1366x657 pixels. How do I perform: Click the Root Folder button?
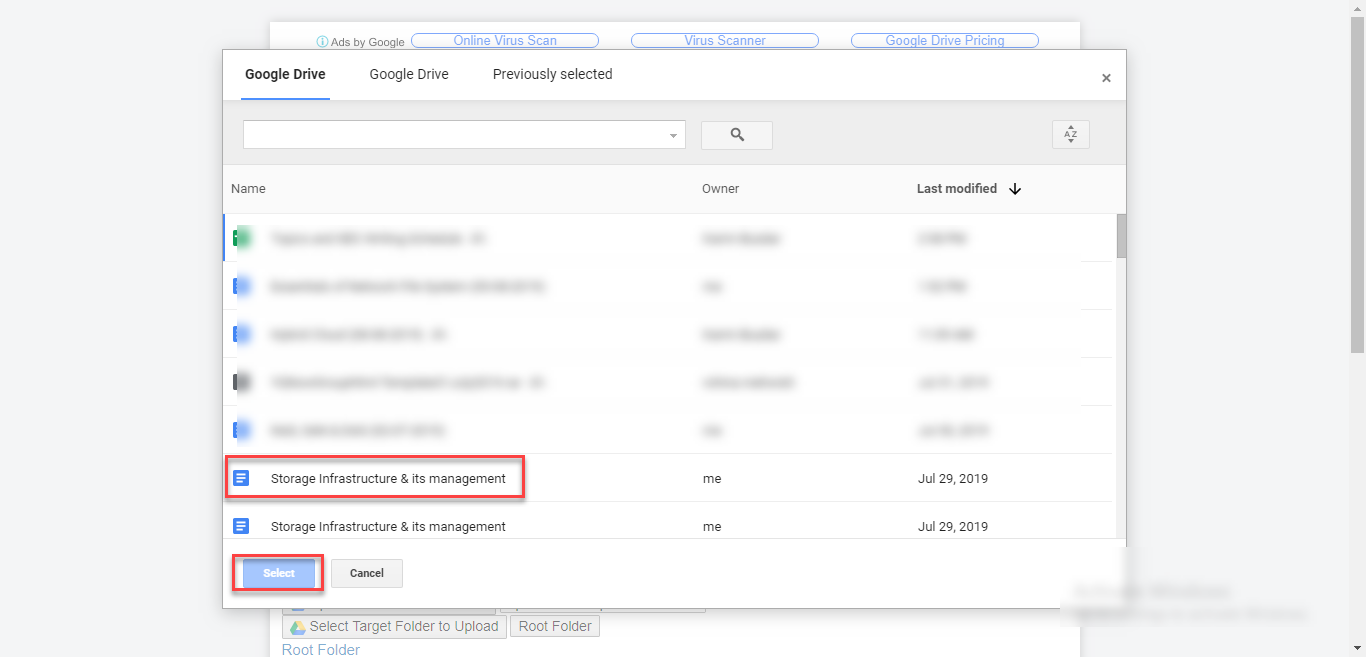pyautogui.click(x=555, y=626)
